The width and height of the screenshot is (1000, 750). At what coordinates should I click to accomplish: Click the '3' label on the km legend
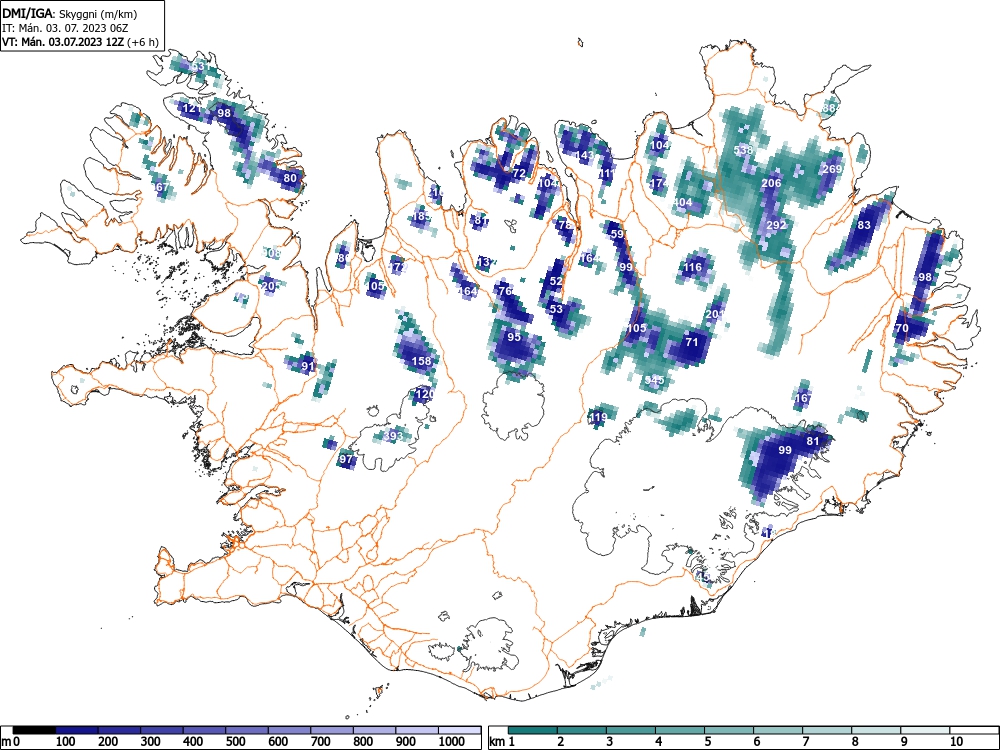click(610, 742)
